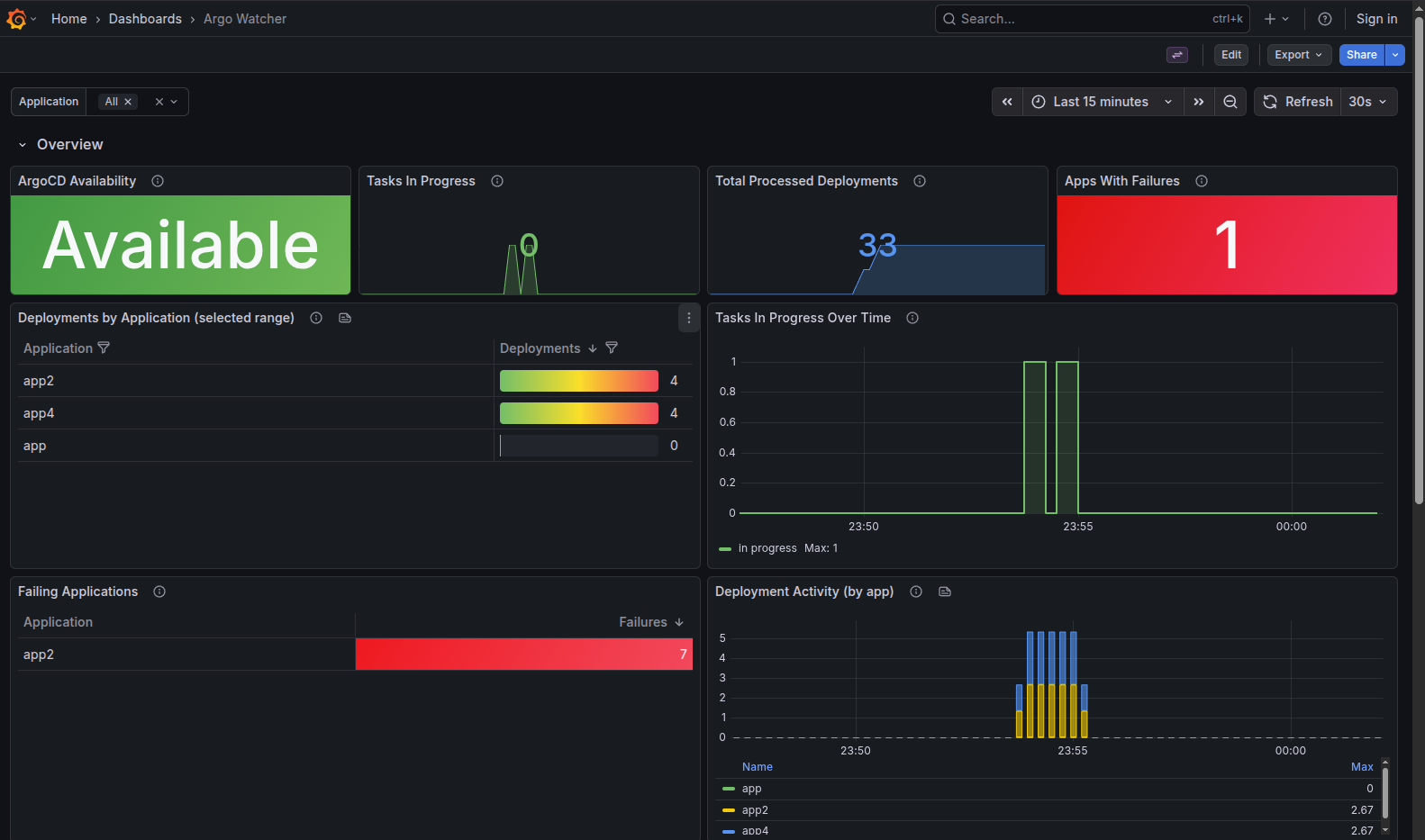
Task: Click the Search input field
Action: [1092, 19]
